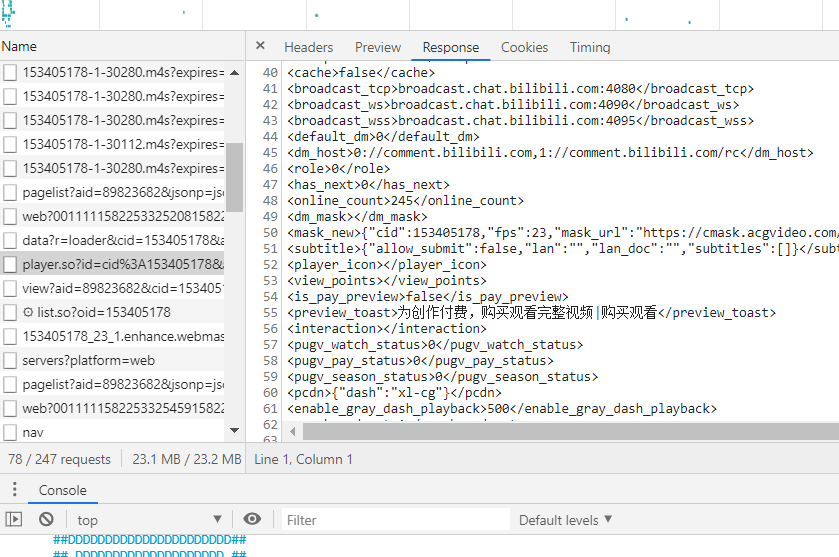The image size is (839, 557).
Task: Toggle the checkbox beside player.so request
Action: [x=10, y=264]
